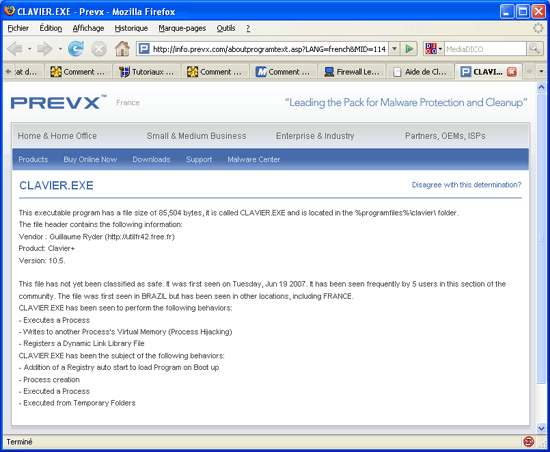Click the PREVX logo

pyautogui.click(x=59, y=102)
